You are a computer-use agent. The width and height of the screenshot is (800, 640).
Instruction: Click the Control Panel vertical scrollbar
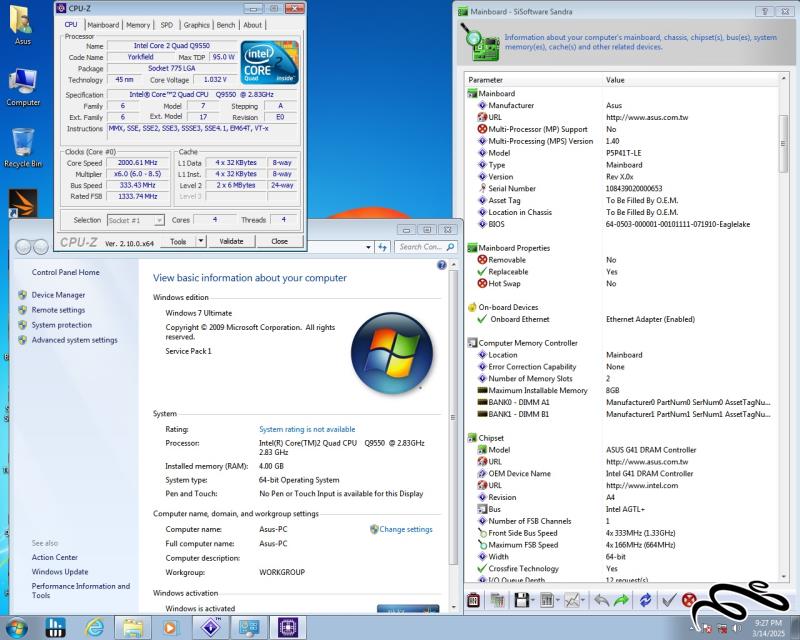[453, 417]
